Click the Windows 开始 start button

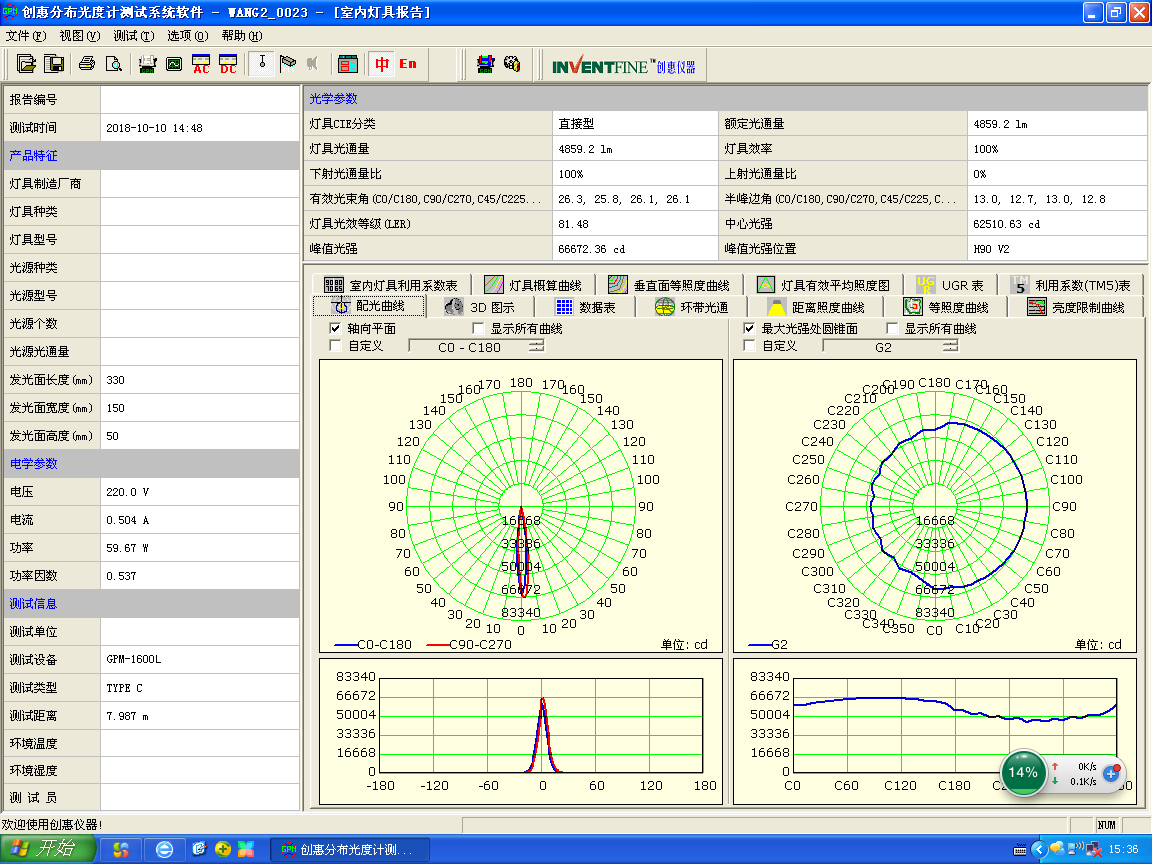48,849
